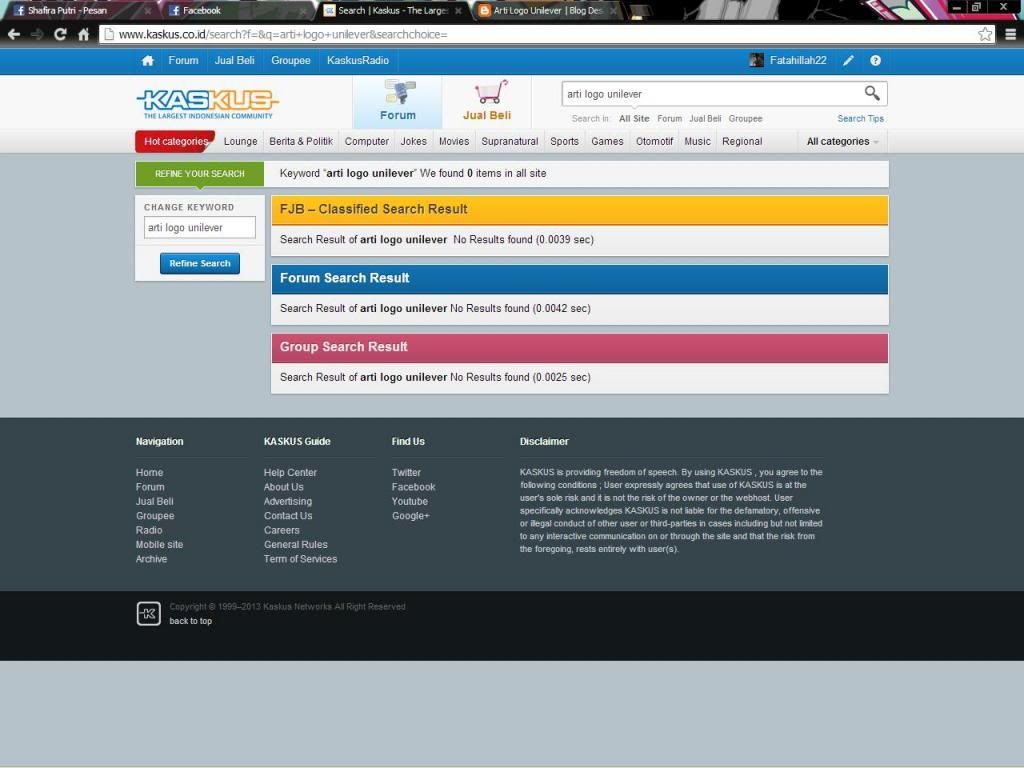Open footer Contact Us link

[288, 516]
